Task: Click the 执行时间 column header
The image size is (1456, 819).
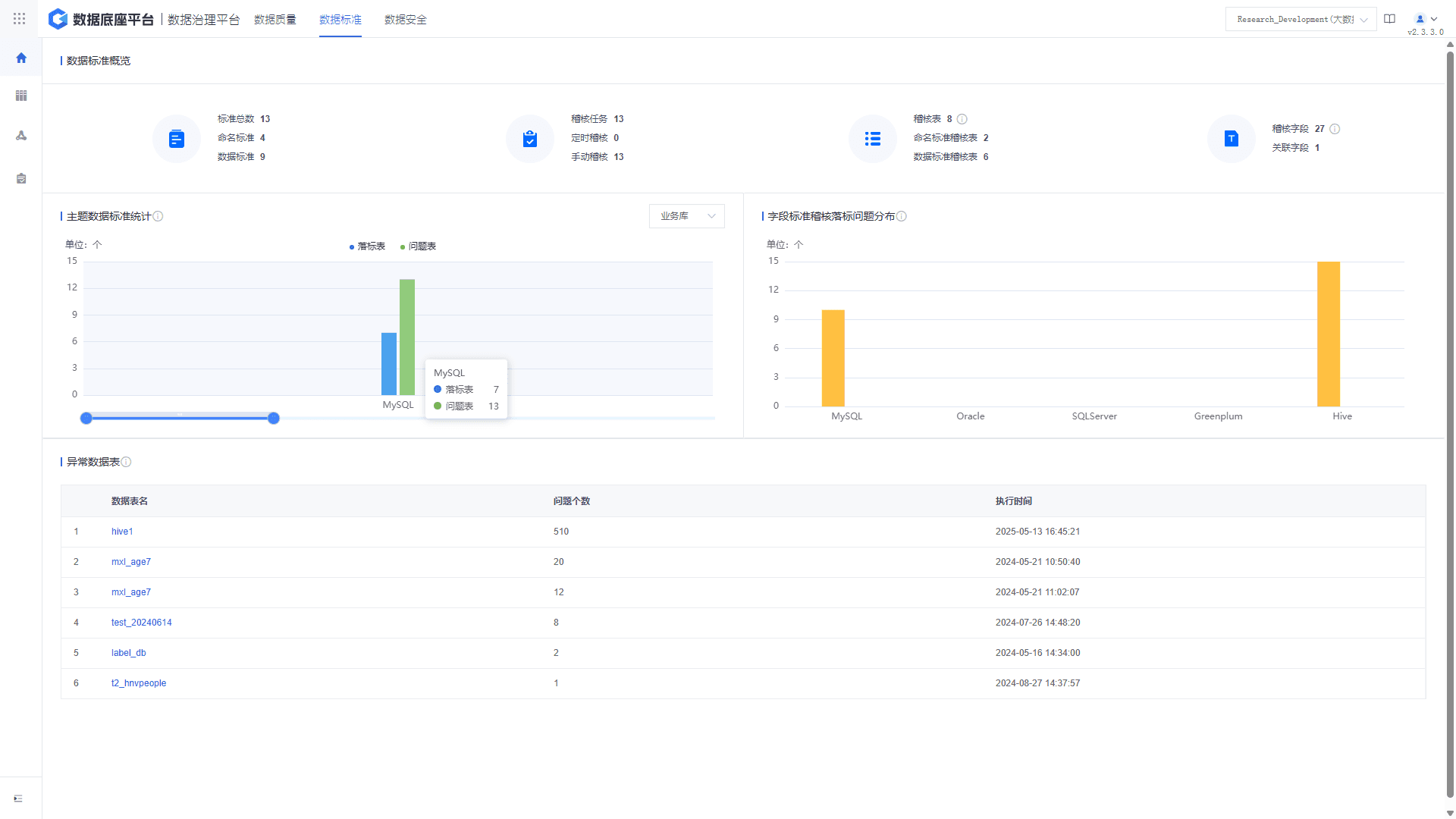Action: [1014, 501]
